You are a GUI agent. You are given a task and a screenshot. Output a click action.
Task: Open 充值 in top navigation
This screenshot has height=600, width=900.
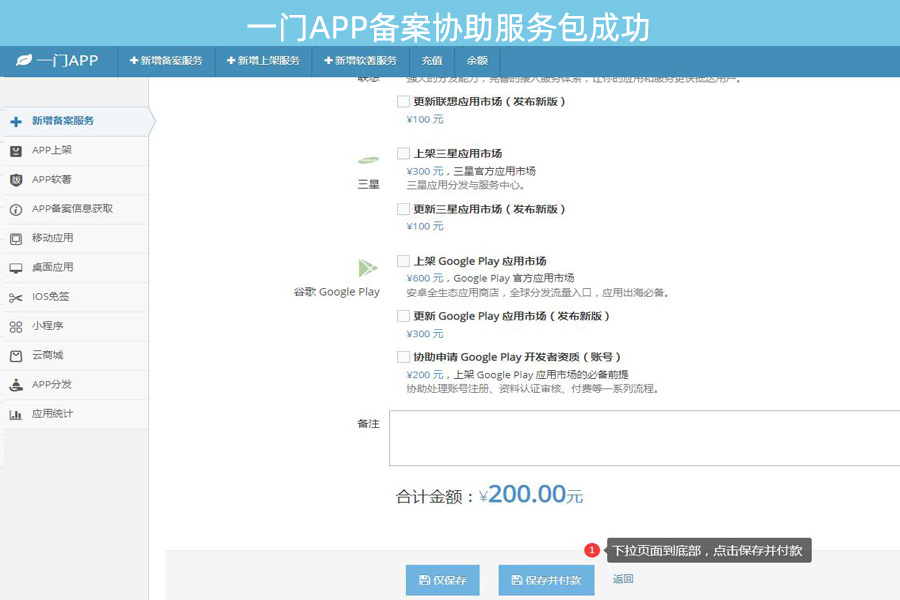[x=432, y=60]
